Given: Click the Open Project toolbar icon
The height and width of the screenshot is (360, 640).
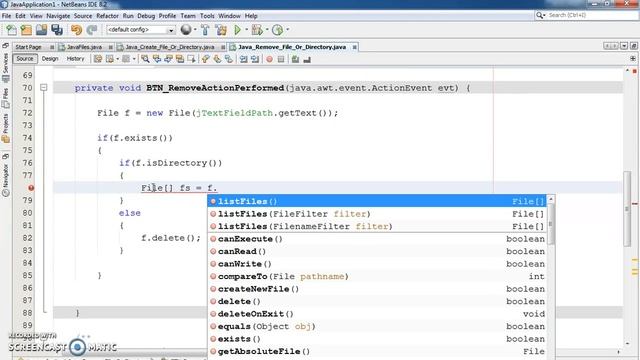Looking at the screenshot, I should [x=41, y=30].
